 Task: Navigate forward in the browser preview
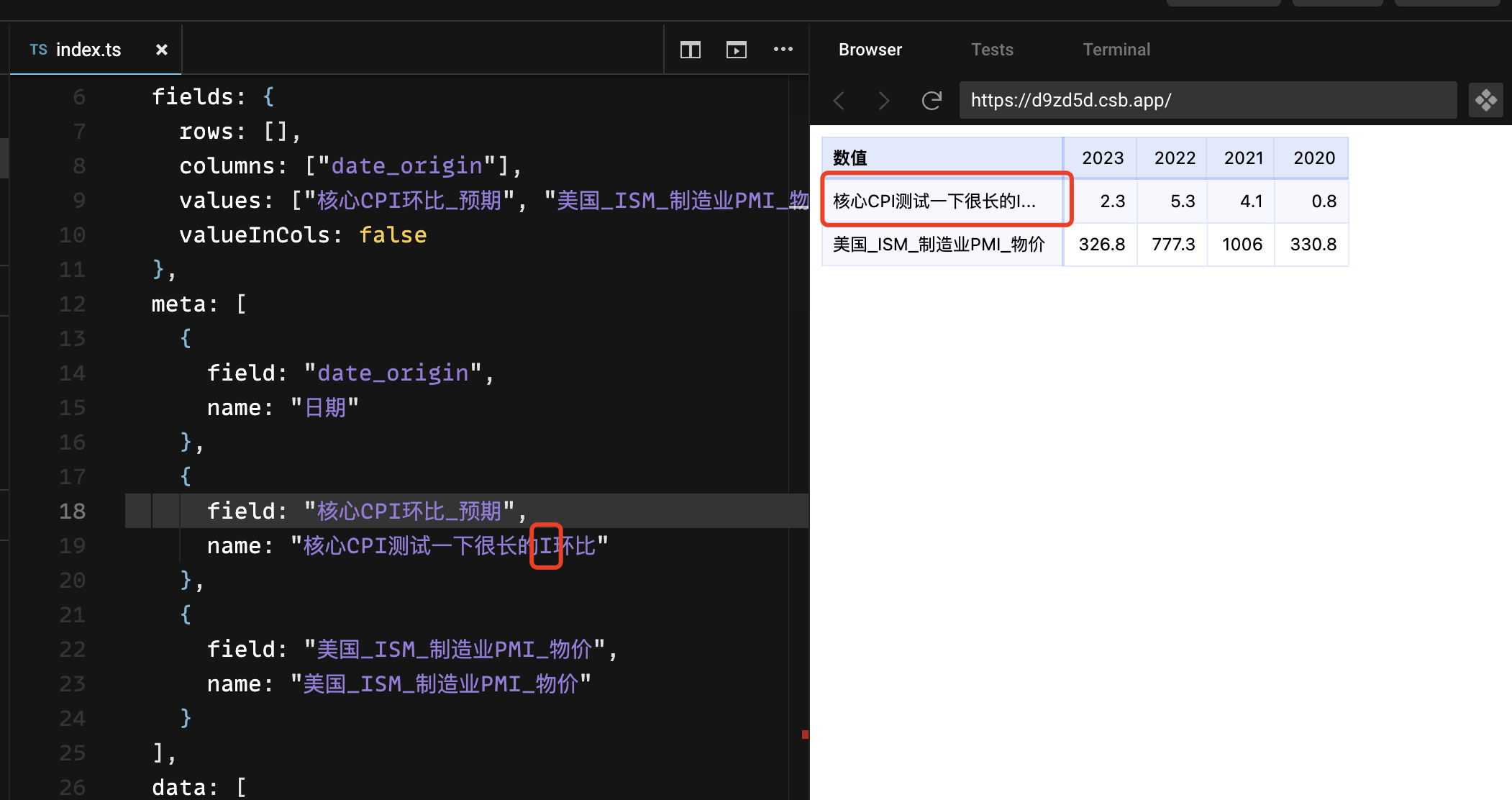883,101
